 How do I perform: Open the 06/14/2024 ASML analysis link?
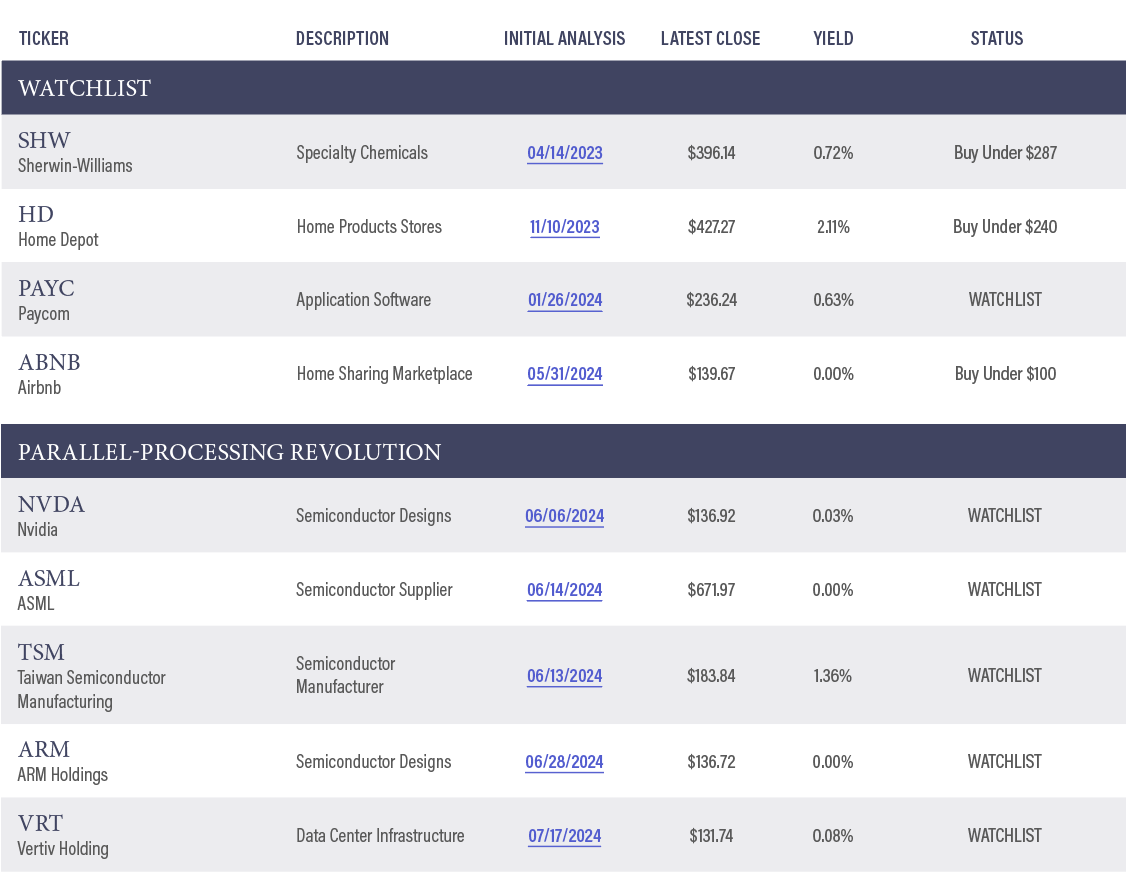(564, 590)
